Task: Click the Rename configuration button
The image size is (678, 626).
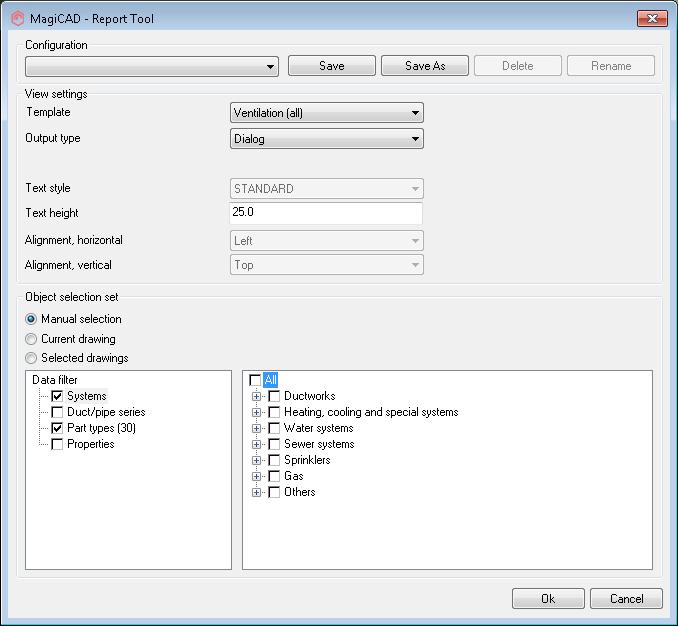Action: point(611,66)
